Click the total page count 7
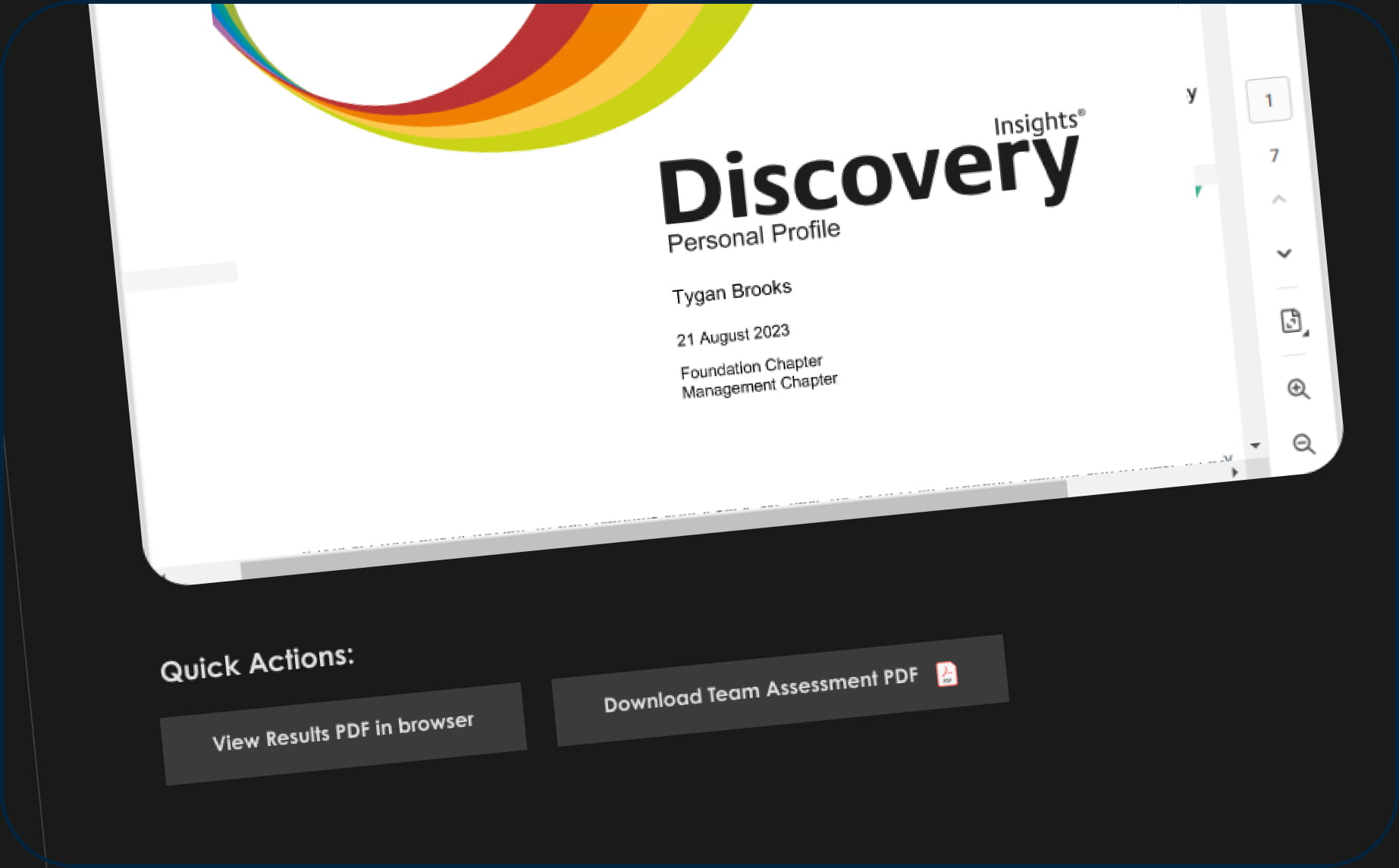Screen dimensions: 1399x868 1274,155
